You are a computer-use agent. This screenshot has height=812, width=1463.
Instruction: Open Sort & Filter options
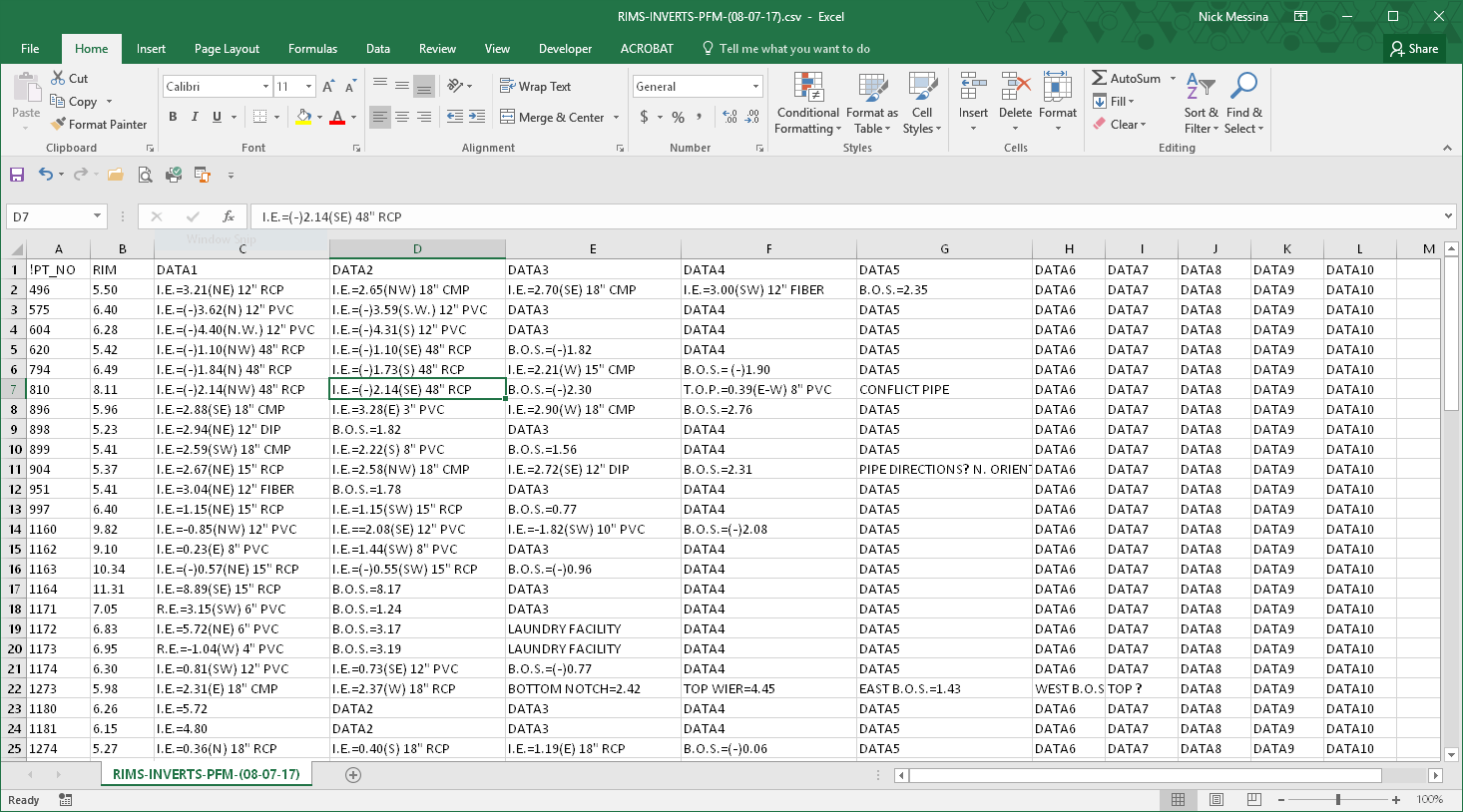(x=1200, y=103)
